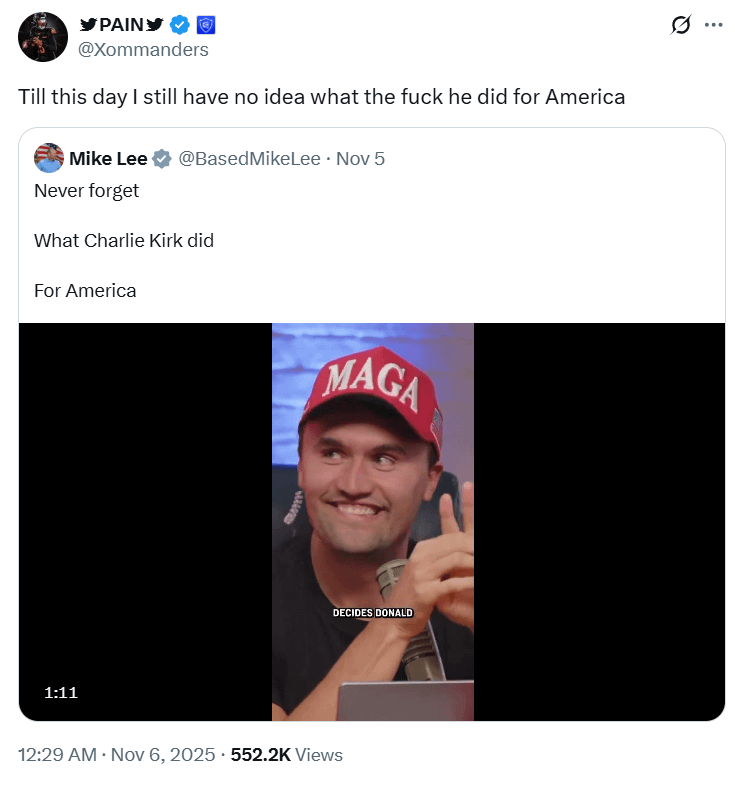
Task: Click the 552.2K Views count
Action: click(286, 755)
